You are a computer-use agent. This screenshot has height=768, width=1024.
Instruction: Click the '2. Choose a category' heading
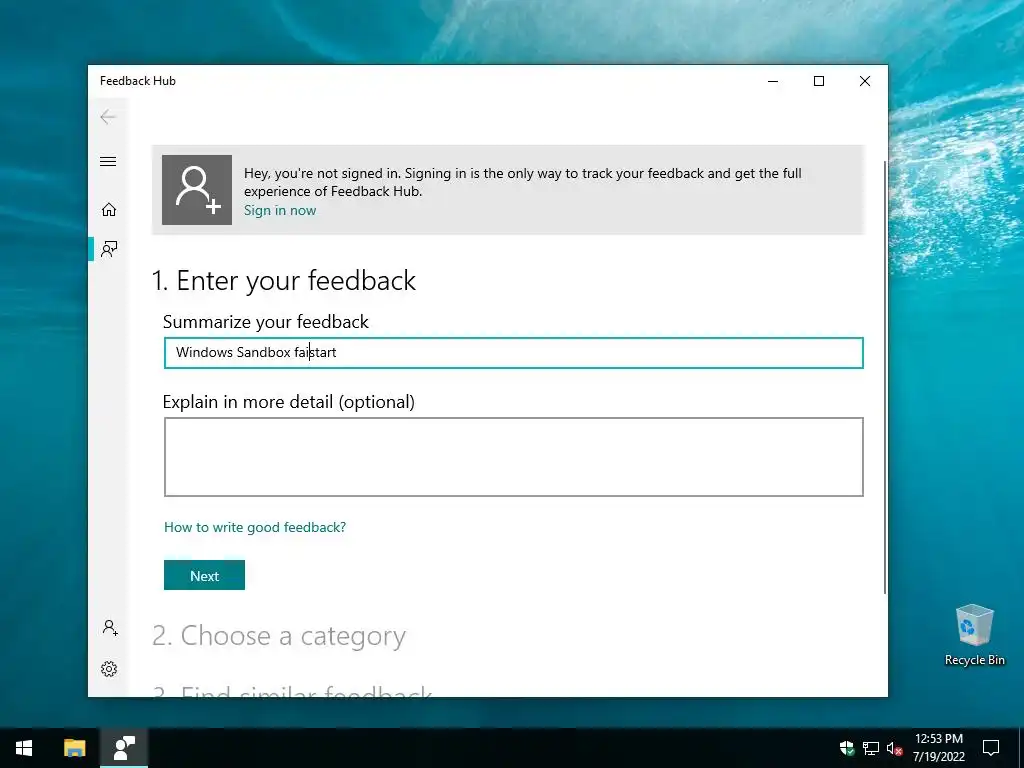[x=279, y=635]
